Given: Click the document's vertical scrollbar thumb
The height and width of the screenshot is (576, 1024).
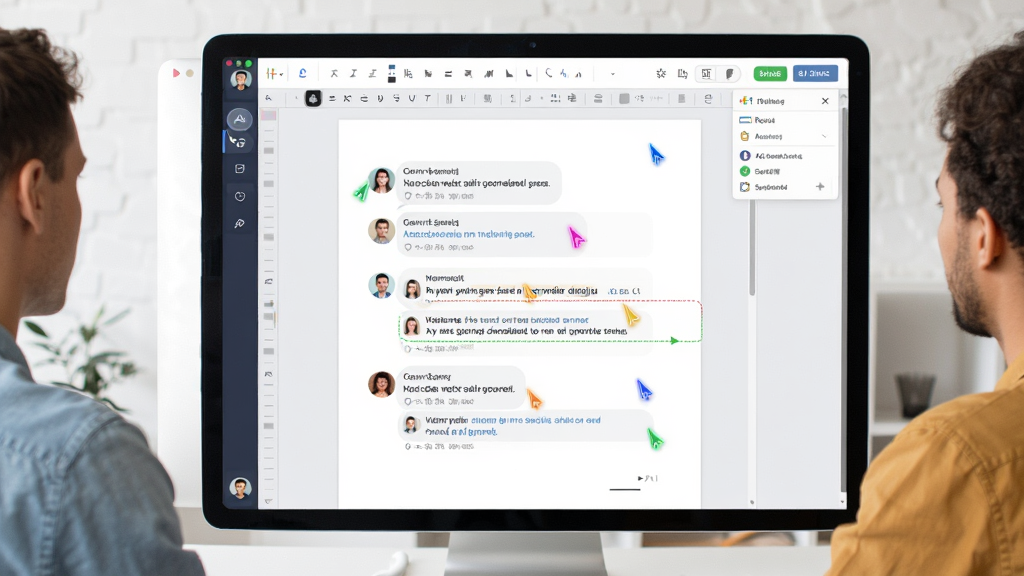Looking at the screenshot, I should click(752, 248).
